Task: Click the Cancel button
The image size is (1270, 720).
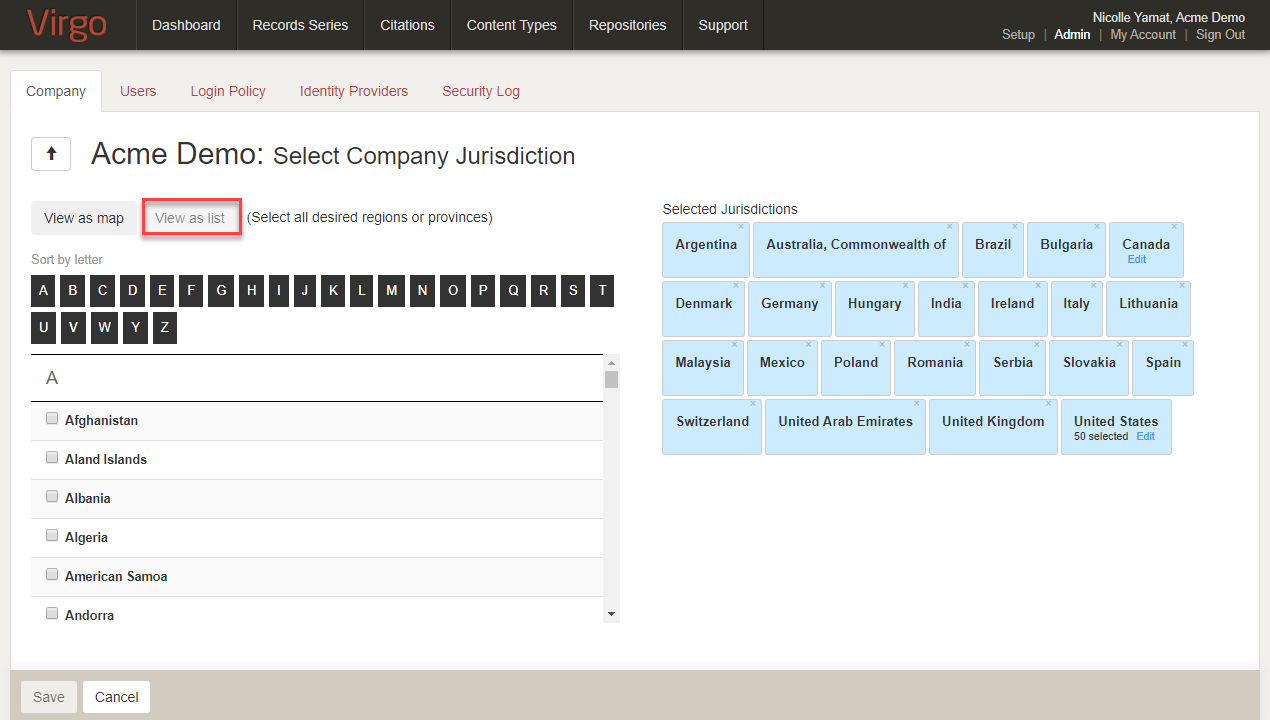Action: 116,697
